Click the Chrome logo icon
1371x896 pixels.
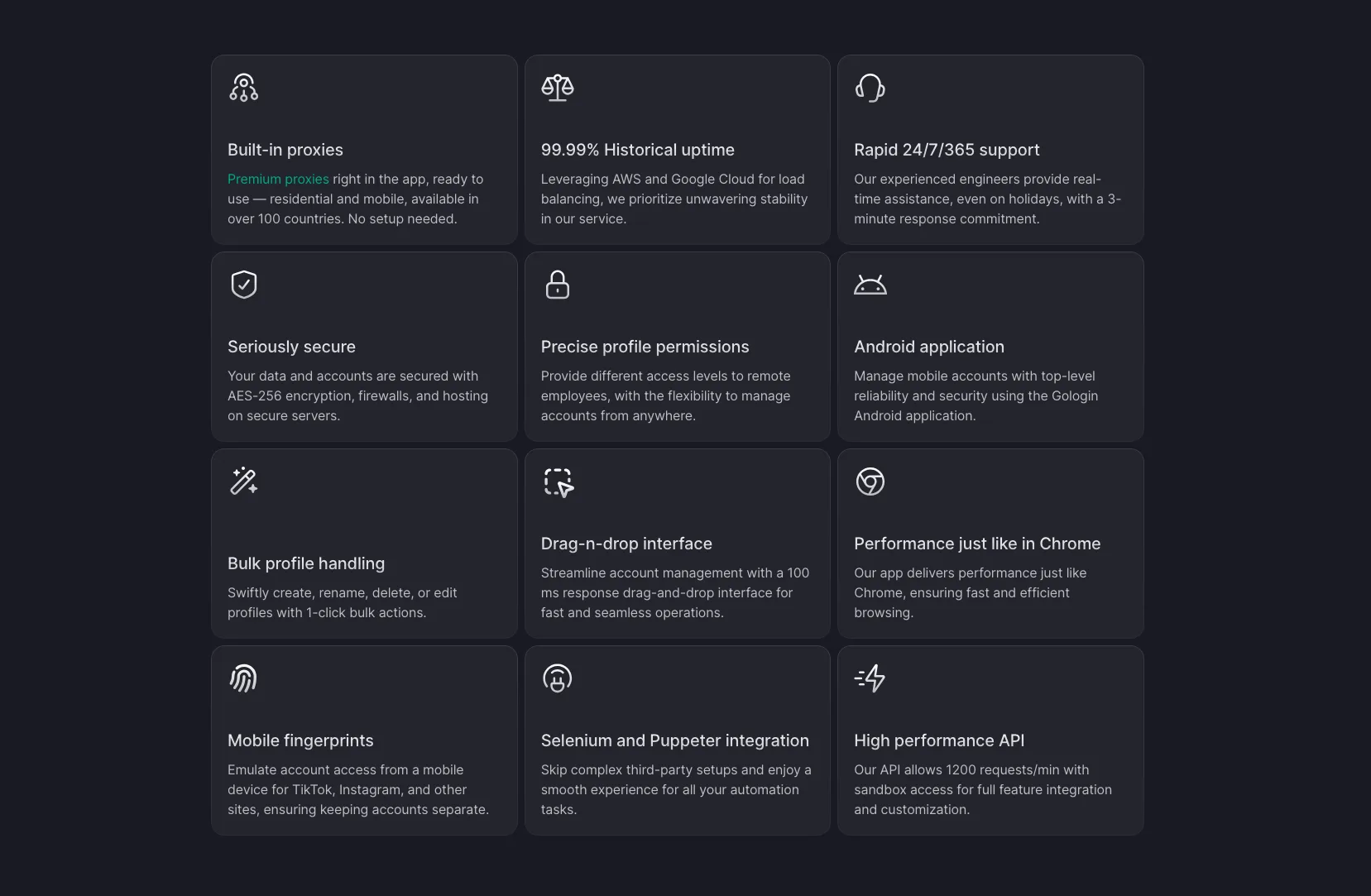coord(870,482)
